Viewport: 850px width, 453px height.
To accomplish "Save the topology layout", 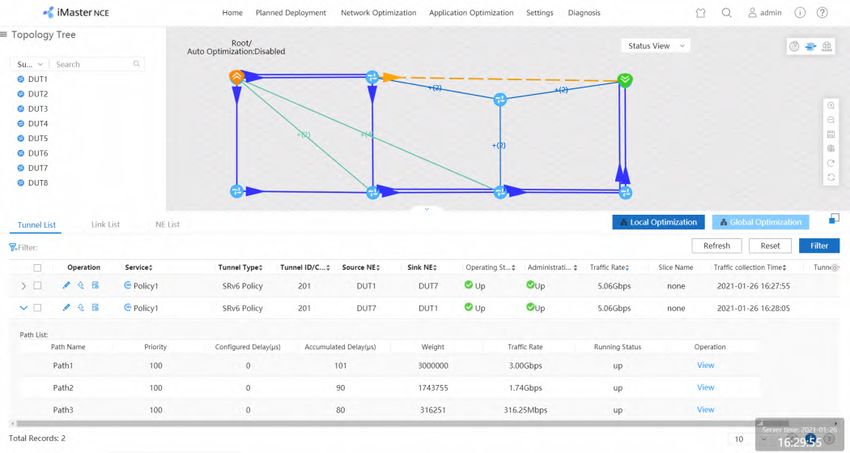I will 830,134.
